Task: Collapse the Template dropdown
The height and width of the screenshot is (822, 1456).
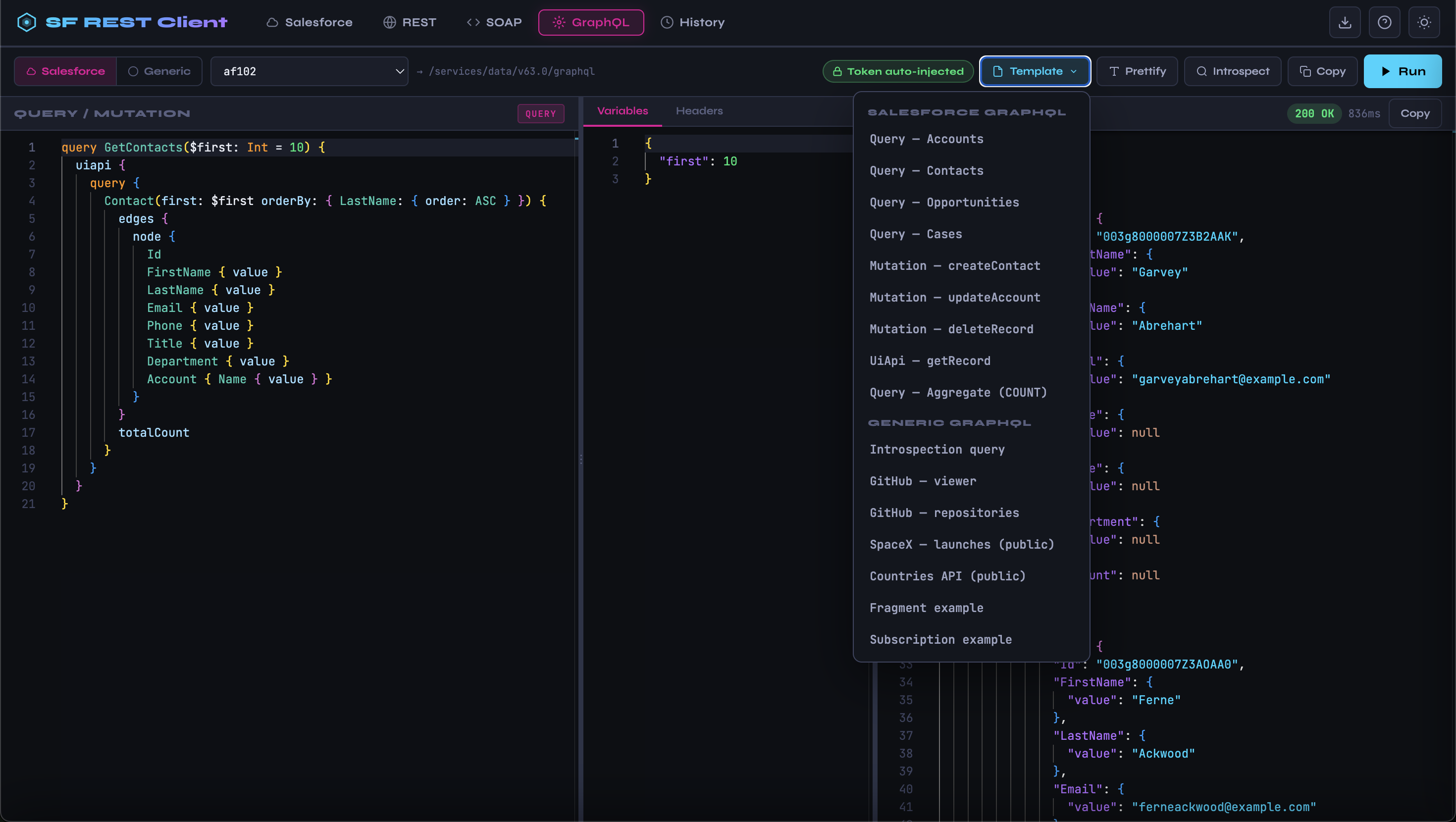Action: pos(1035,71)
